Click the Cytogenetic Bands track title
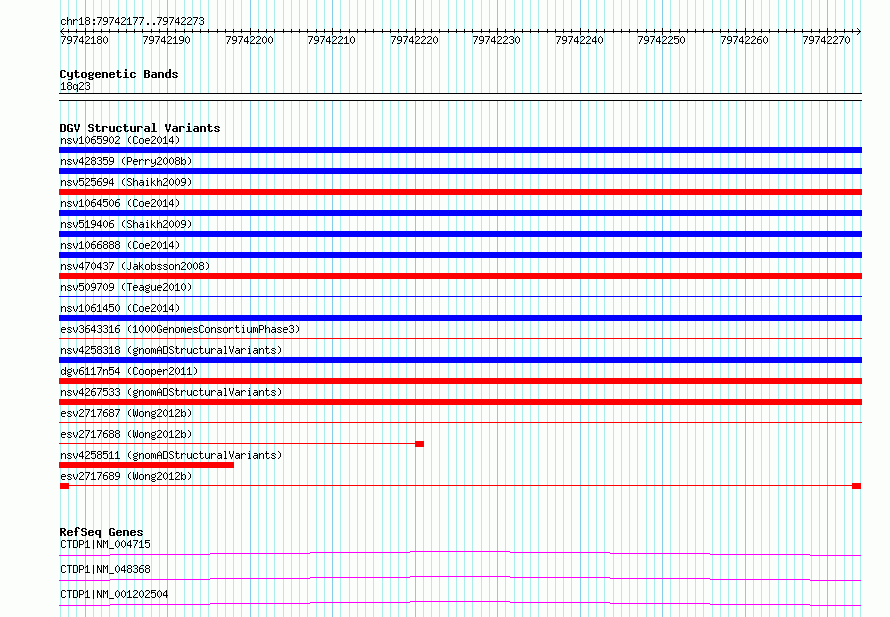This screenshot has height=617, width=890. click(119, 74)
